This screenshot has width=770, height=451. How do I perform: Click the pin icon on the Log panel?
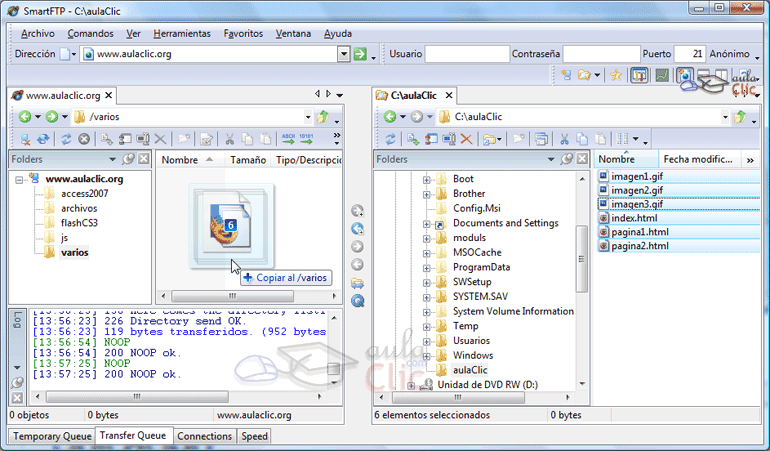tap(17, 382)
